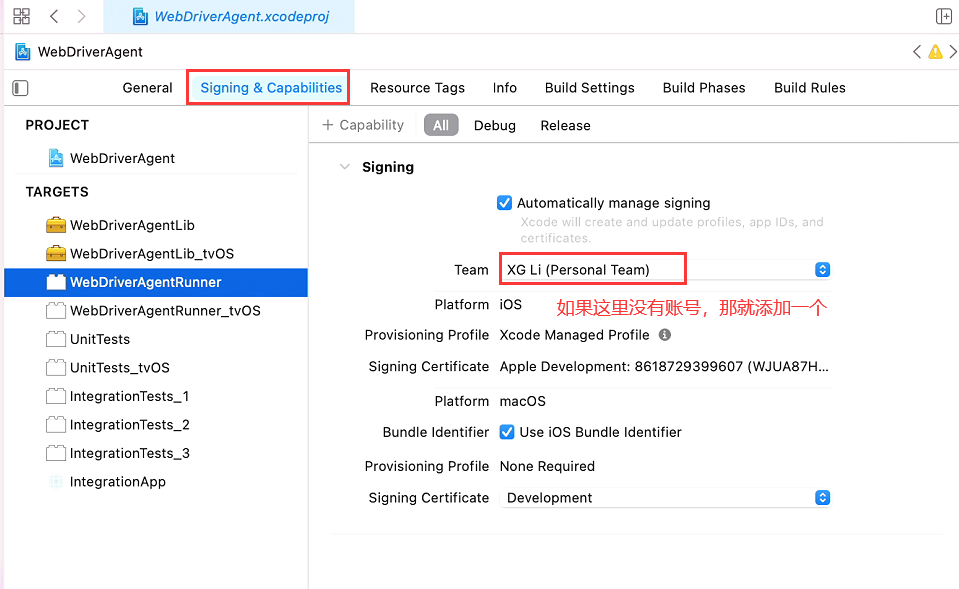959x589 pixels.
Task: Disable Automatically manage signing
Action: 505,202
